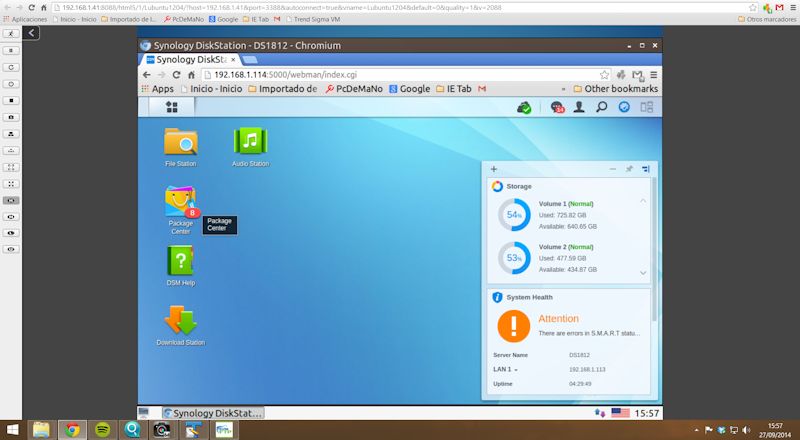Expand the LAN 1 dropdown arrow
Image resolution: width=800 pixels, height=440 pixels.
click(x=516, y=370)
